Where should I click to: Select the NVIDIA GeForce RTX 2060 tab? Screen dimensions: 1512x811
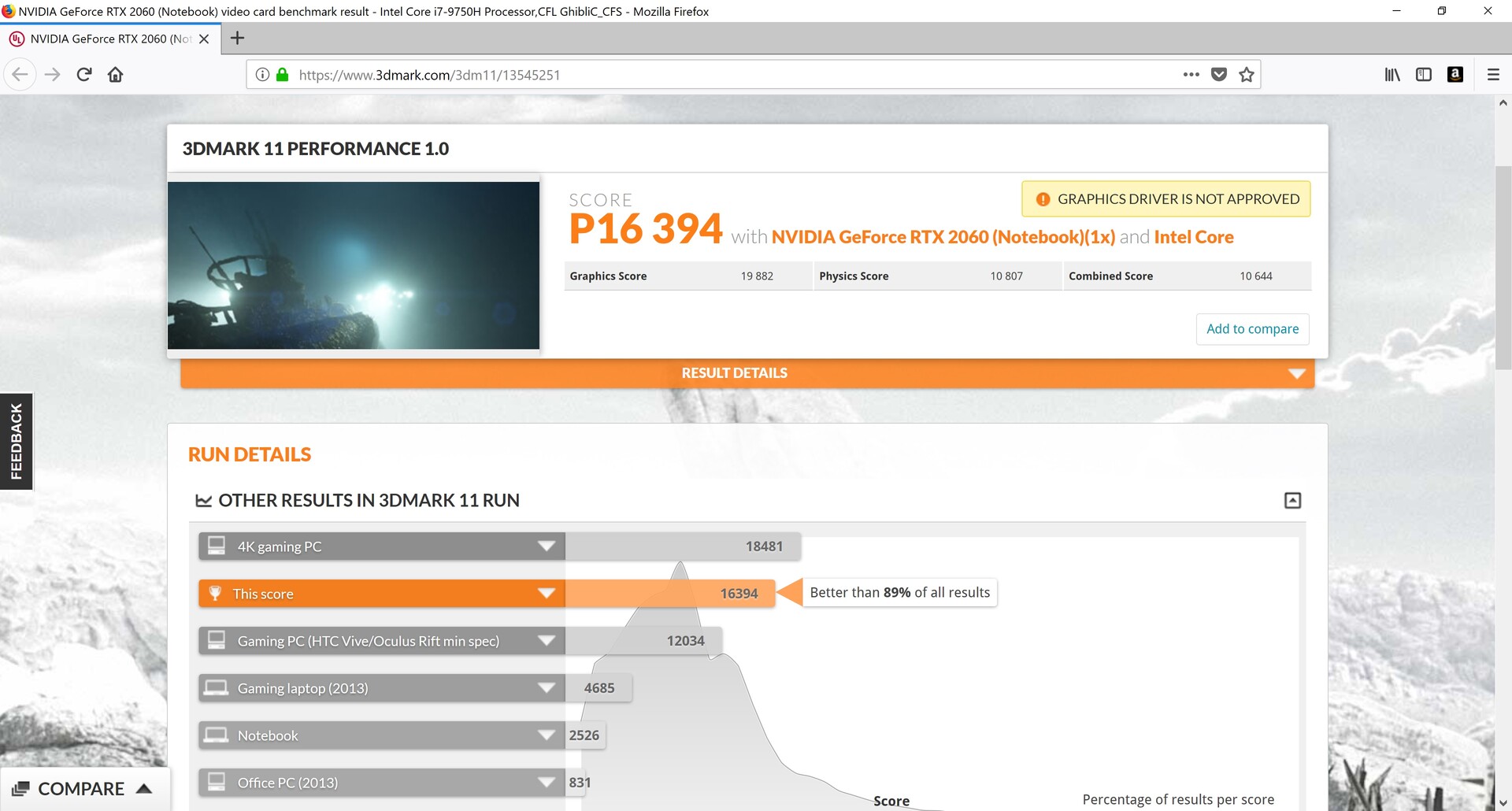(110, 39)
